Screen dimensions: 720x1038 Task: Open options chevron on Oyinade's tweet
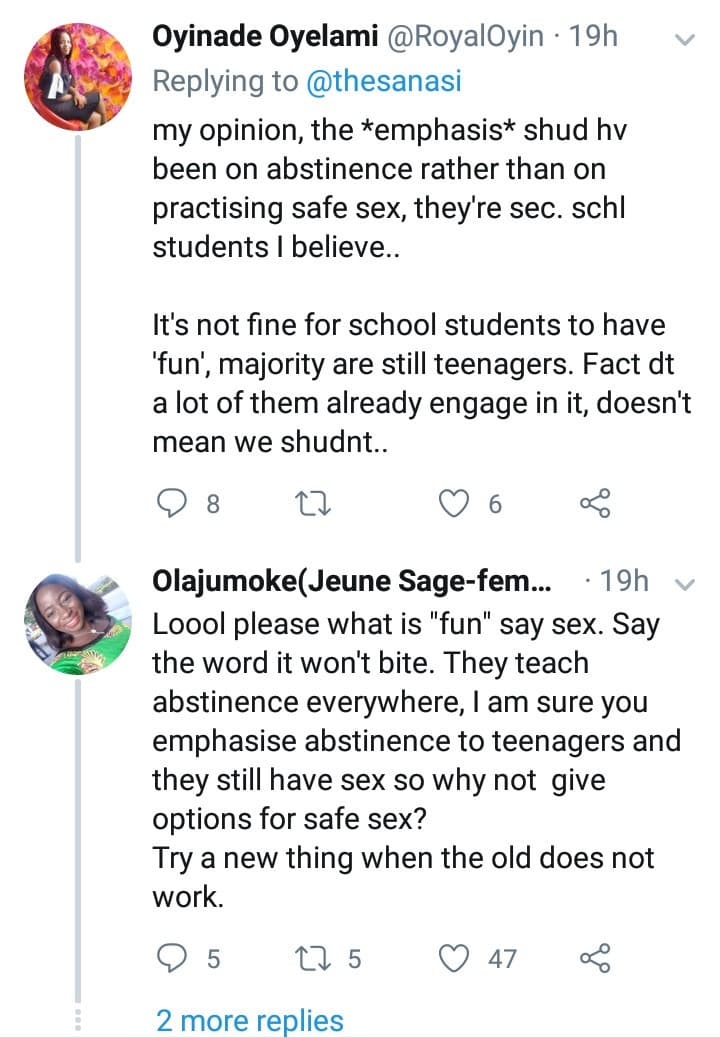[686, 40]
